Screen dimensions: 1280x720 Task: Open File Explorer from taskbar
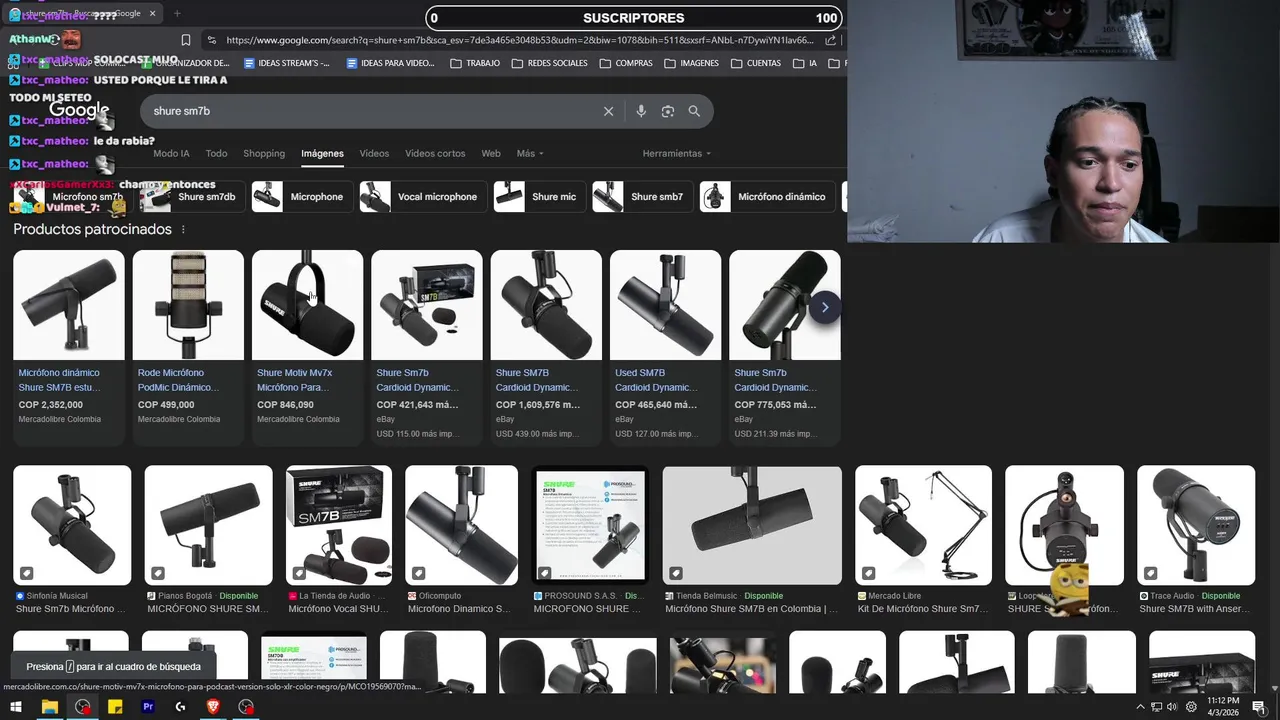49,707
